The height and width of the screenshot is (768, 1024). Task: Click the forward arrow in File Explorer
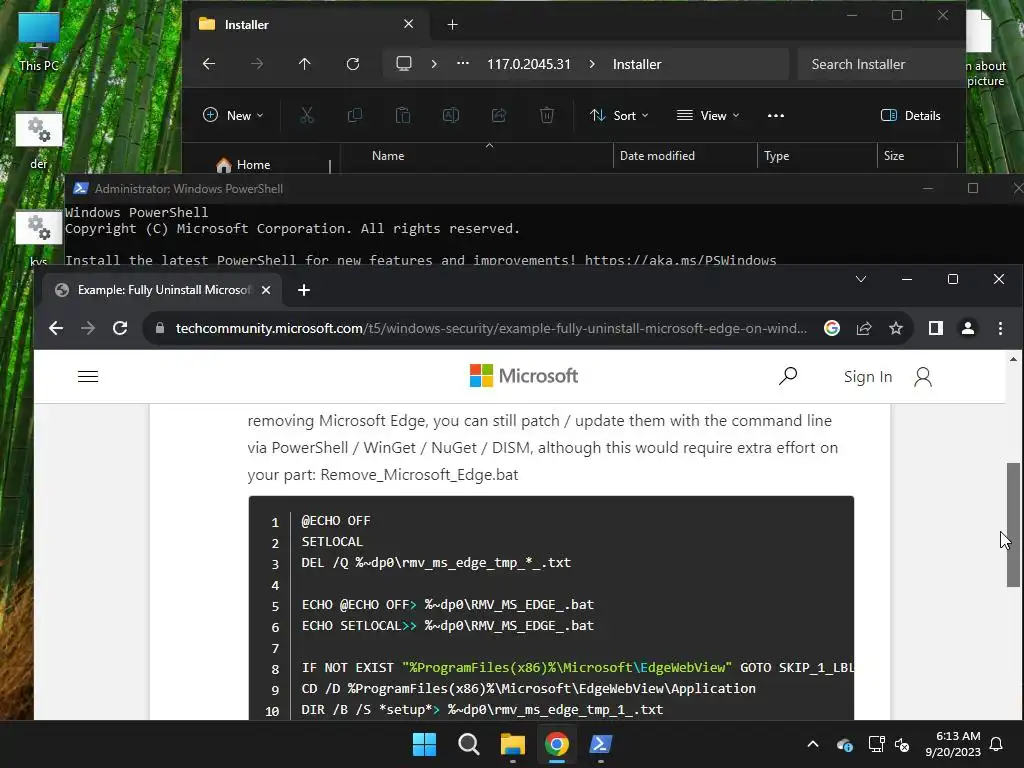[x=257, y=64]
